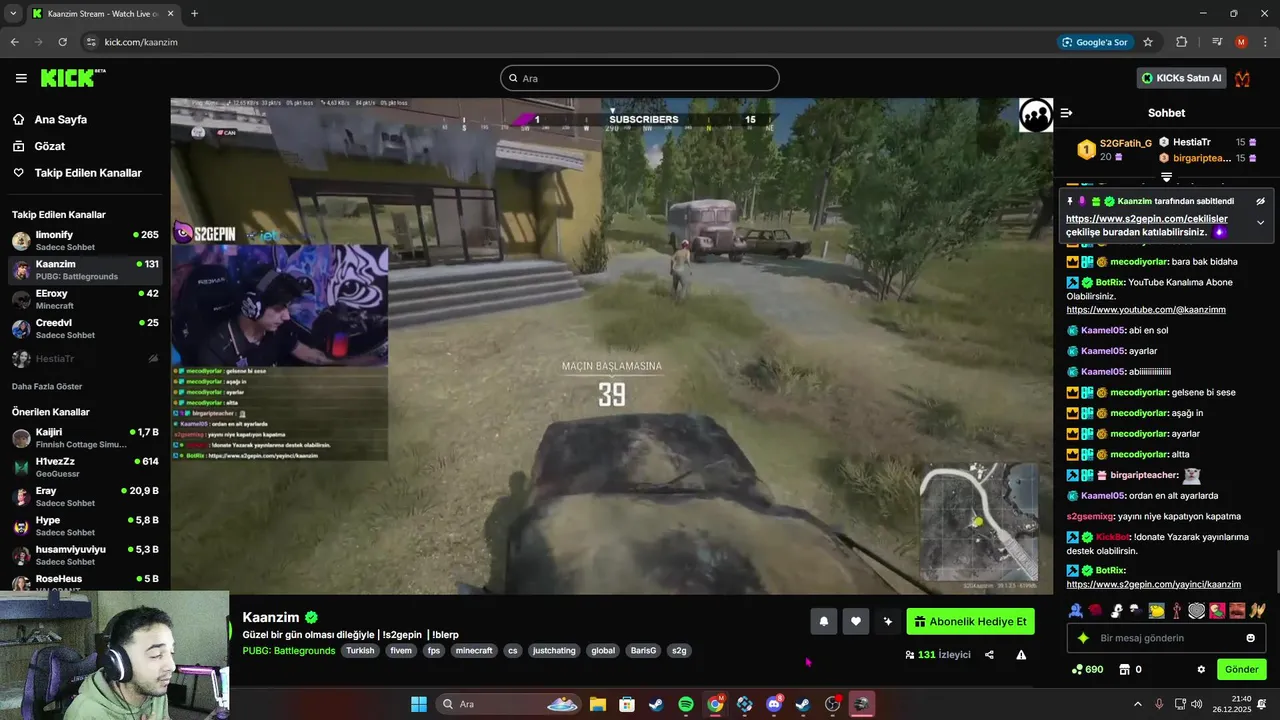Open Kaijiri recommended channel
This screenshot has width=1280, height=720.
coord(85,437)
